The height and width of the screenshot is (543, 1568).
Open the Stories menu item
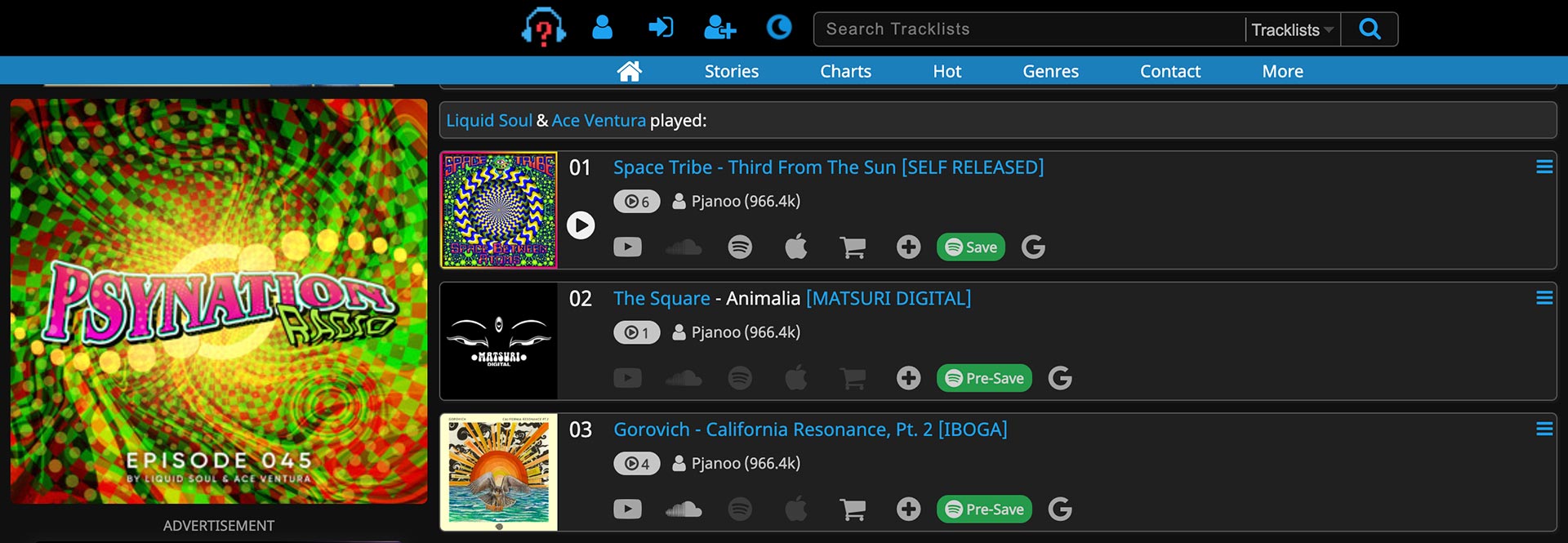click(732, 71)
